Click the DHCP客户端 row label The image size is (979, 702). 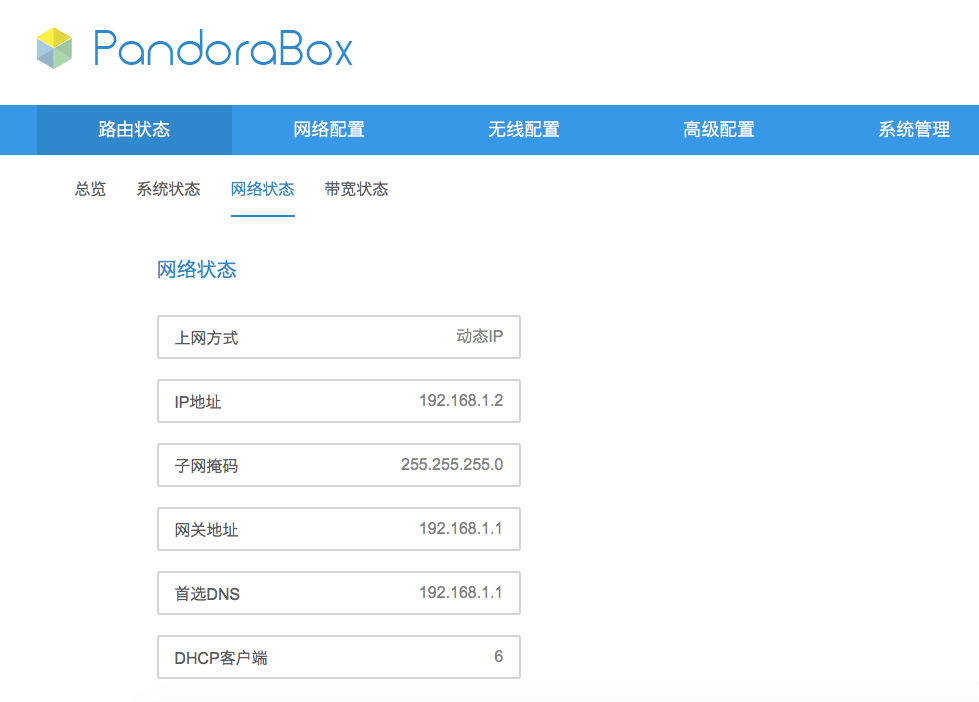click(x=221, y=658)
